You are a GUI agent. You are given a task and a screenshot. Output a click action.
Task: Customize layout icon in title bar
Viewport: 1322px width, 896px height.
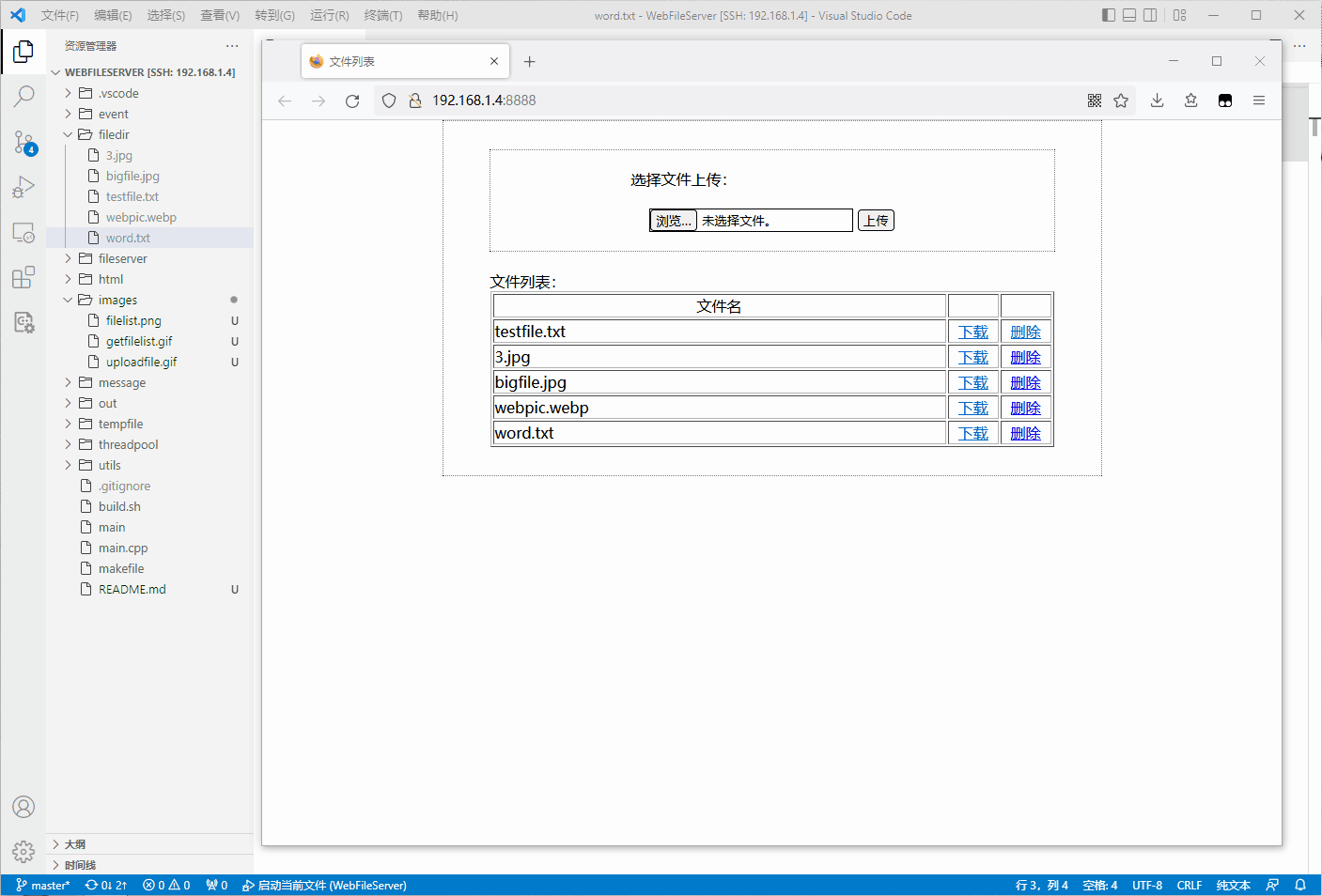(1180, 15)
